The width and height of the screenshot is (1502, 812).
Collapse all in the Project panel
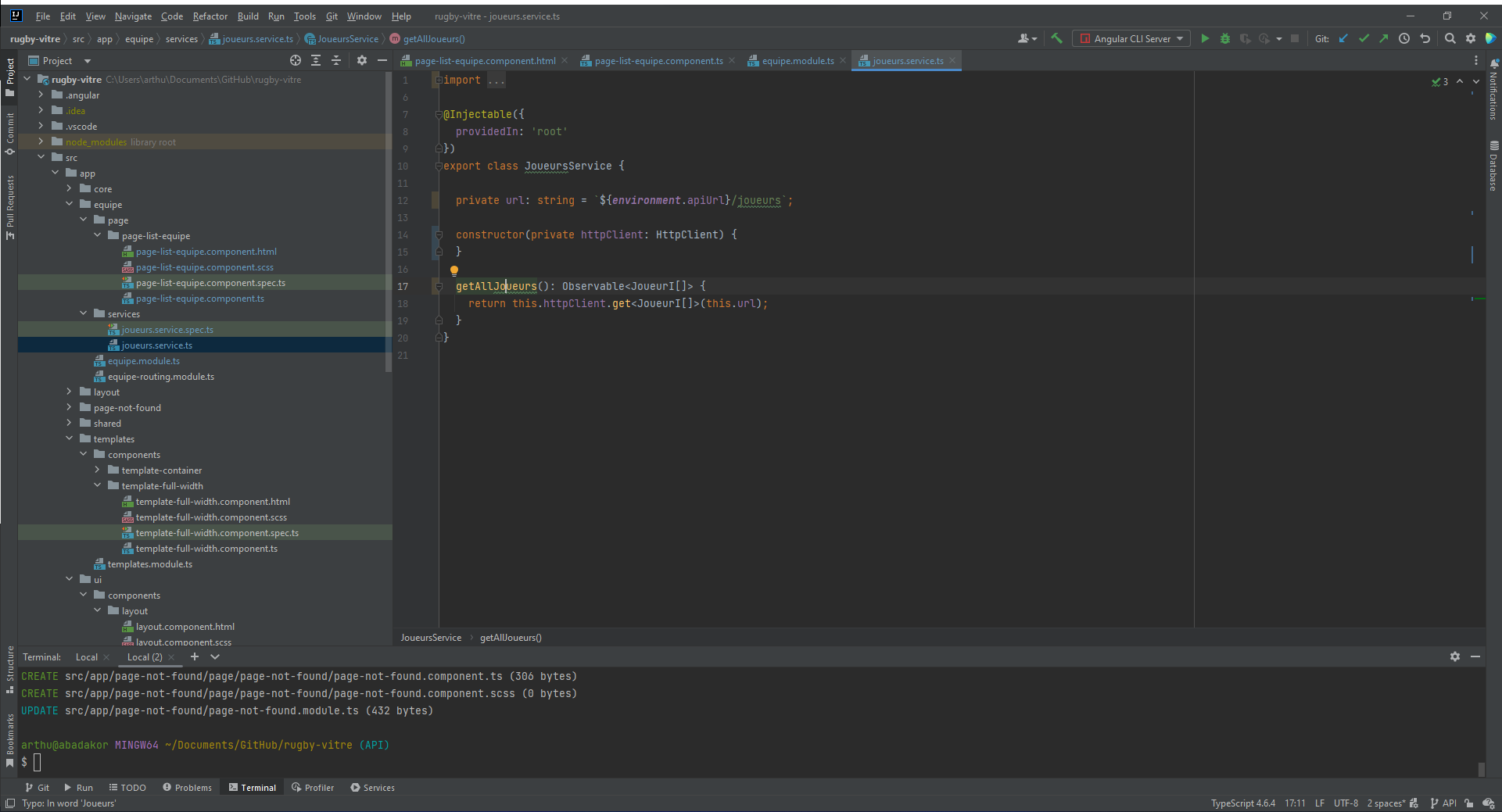pos(336,60)
